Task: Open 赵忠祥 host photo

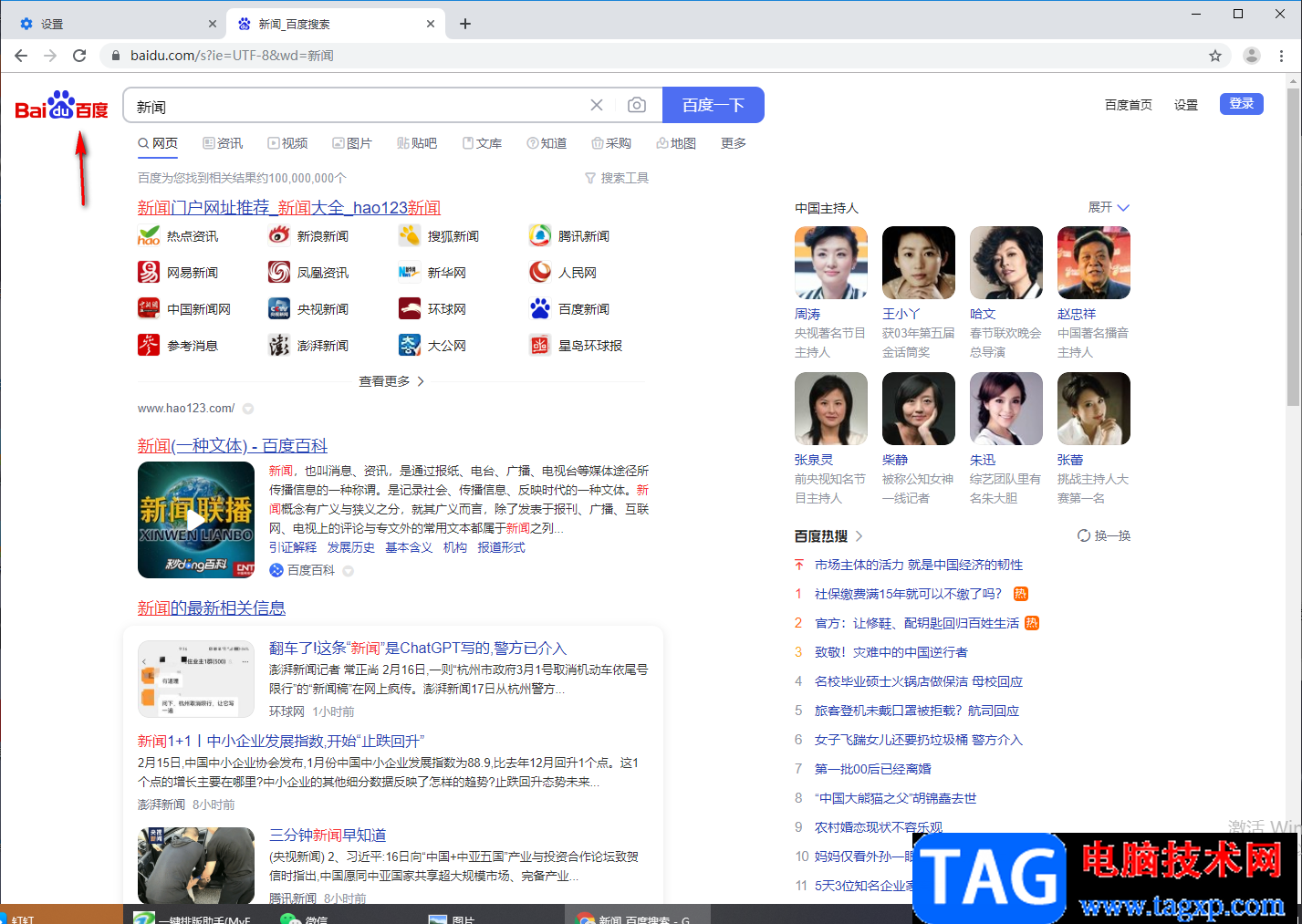Action: (x=1094, y=263)
